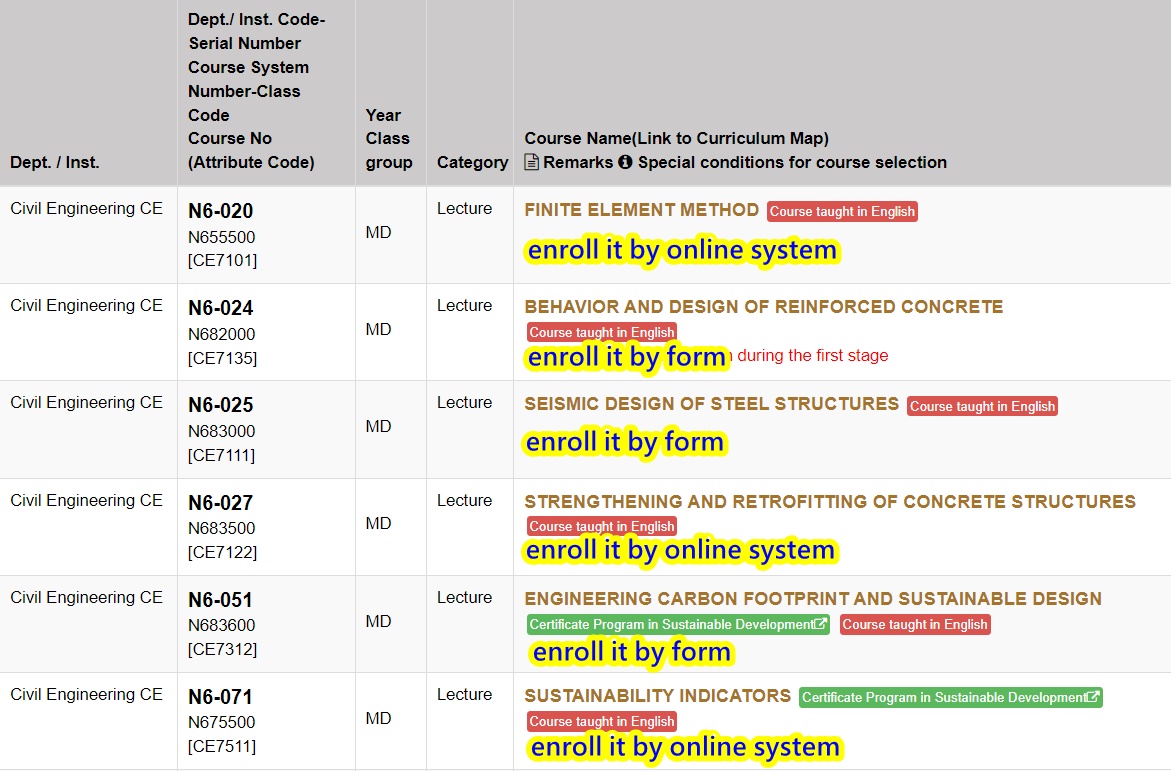Click English badge beside Finite Element Method
The height and width of the screenshot is (771, 1171).
[842, 211]
